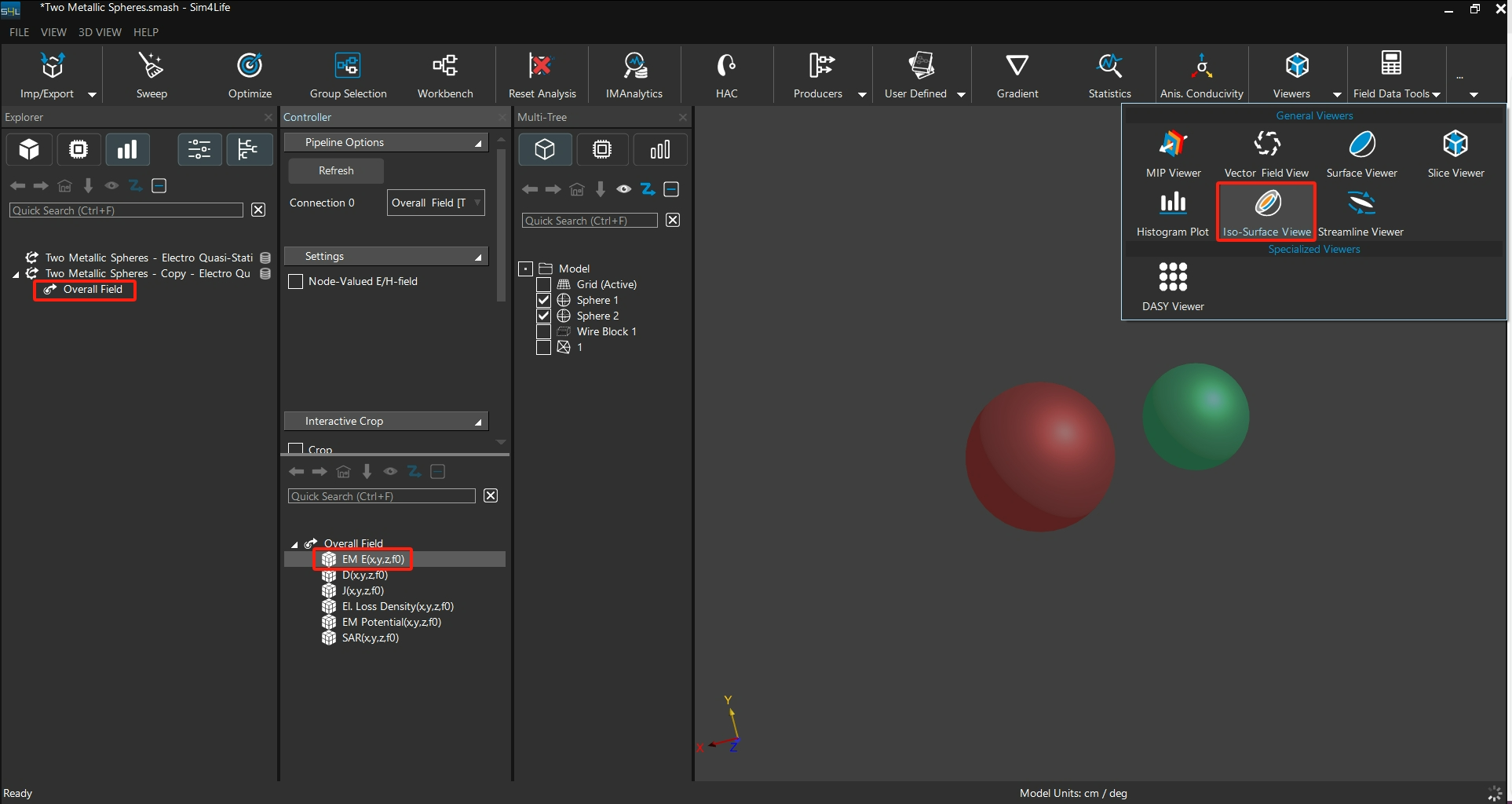Launch the Histogram Plot viewer
Image resolution: width=1512 pixels, height=804 pixels.
(1173, 212)
